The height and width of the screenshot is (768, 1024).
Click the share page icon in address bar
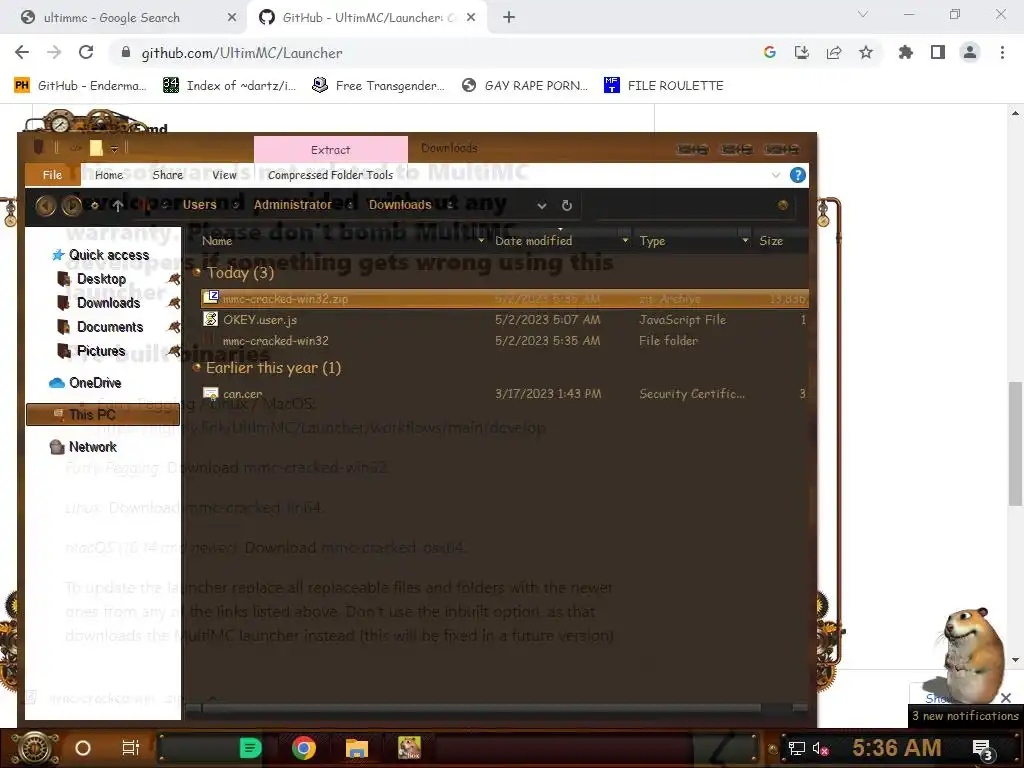click(834, 52)
